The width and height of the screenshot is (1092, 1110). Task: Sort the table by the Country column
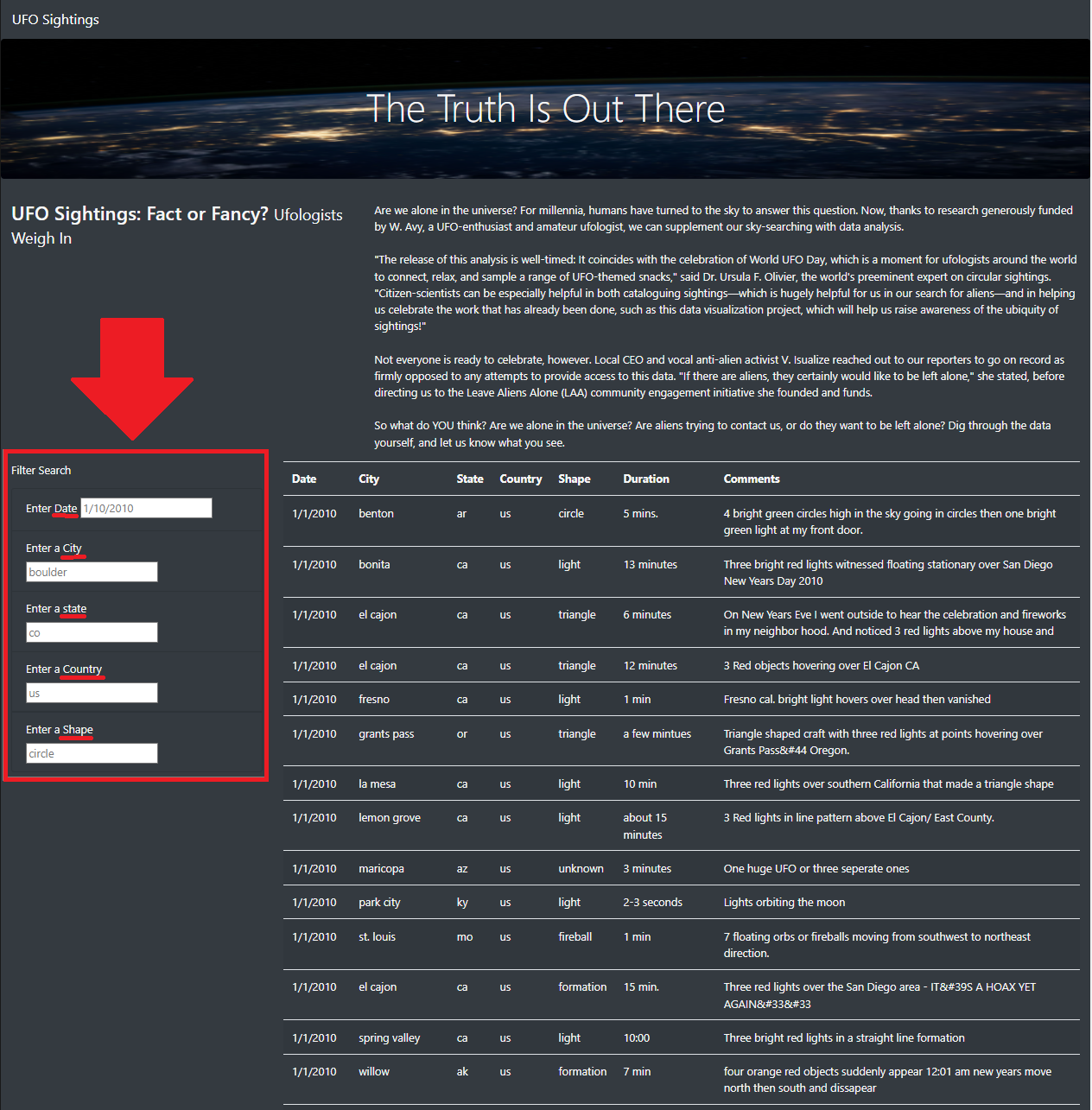[521, 479]
